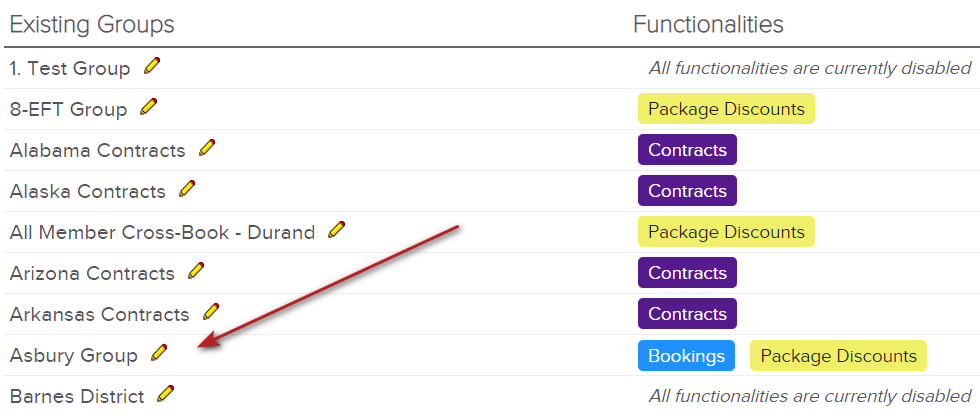
Task: Click the Barnes District group name
Action: [x=77, y=397]
